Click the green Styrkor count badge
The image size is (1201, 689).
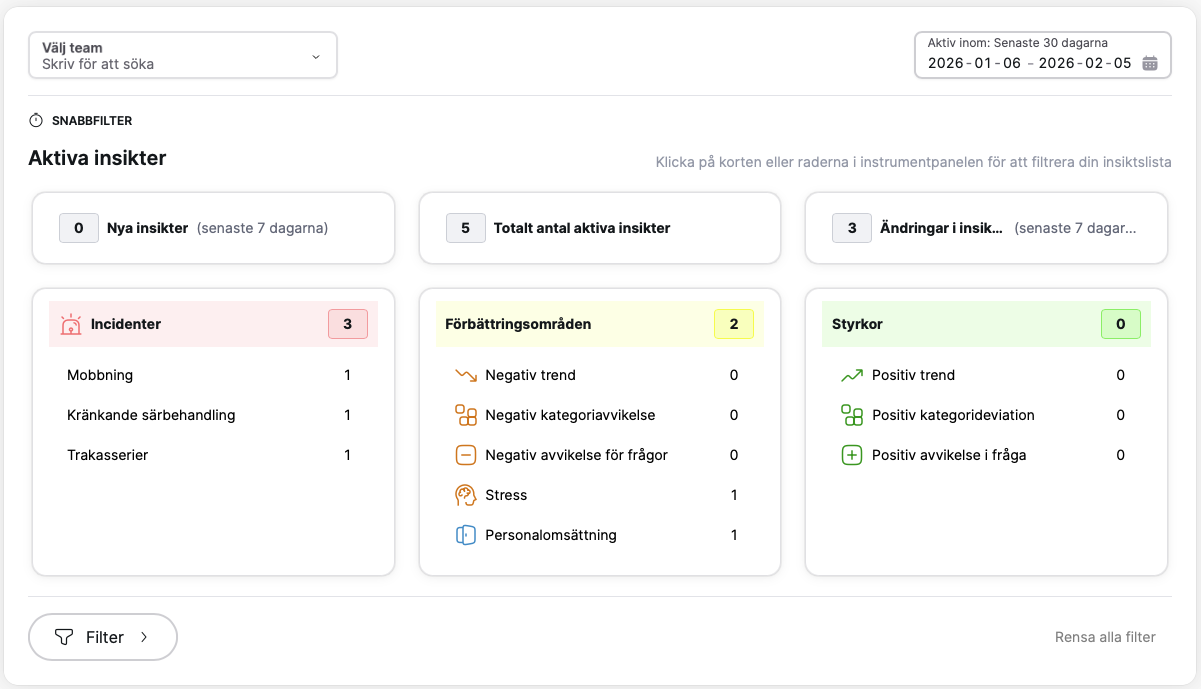[1120, 324]
